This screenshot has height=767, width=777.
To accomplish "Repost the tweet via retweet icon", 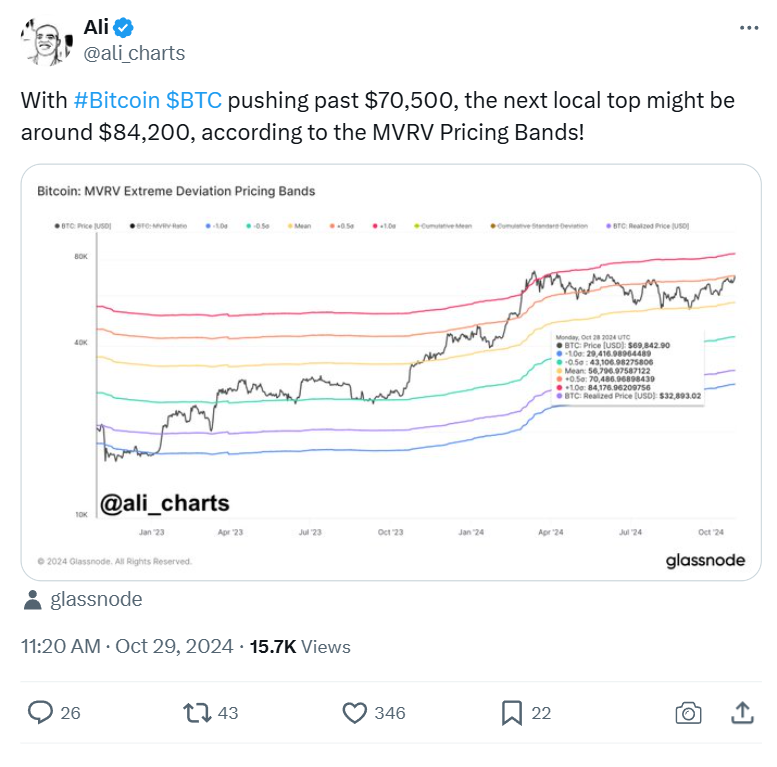I will (x=197, y=713).
